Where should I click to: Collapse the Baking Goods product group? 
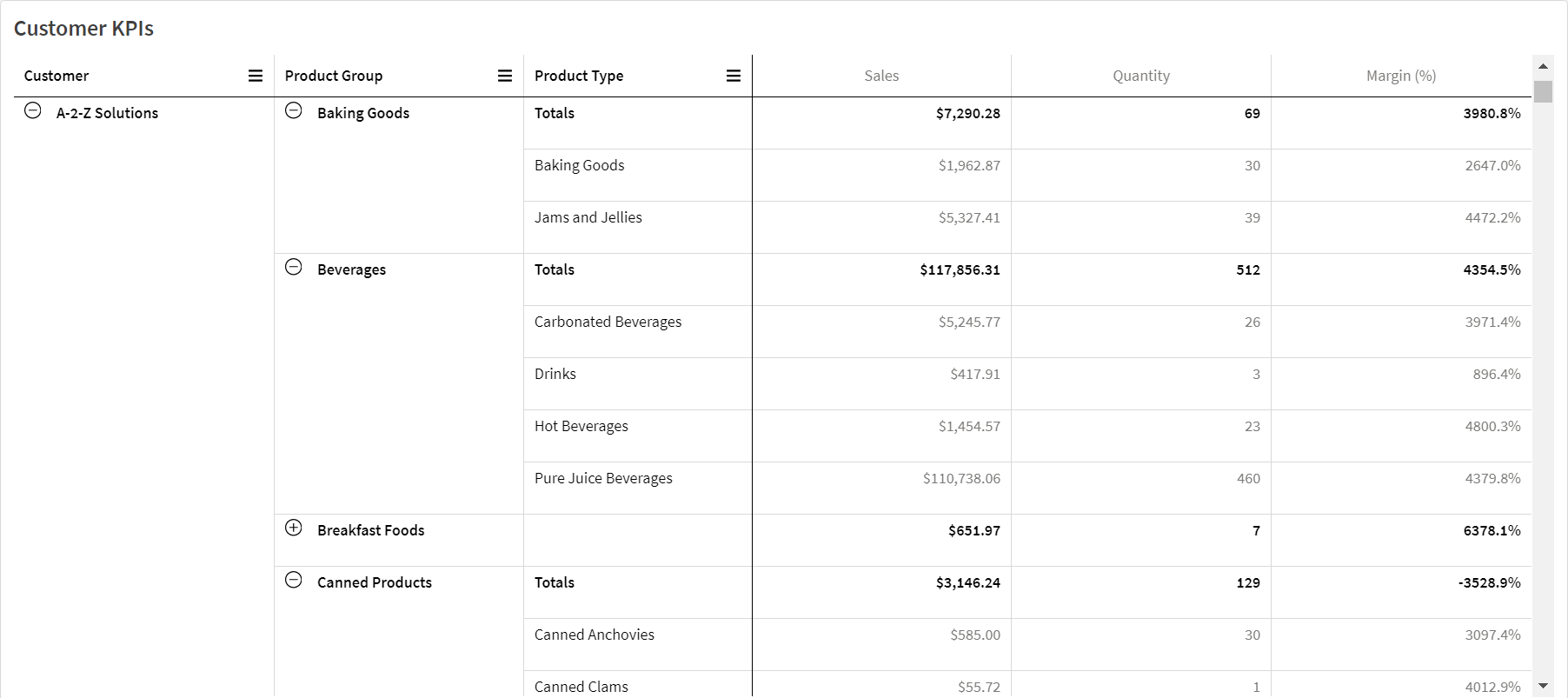click(x=294, y=111)
